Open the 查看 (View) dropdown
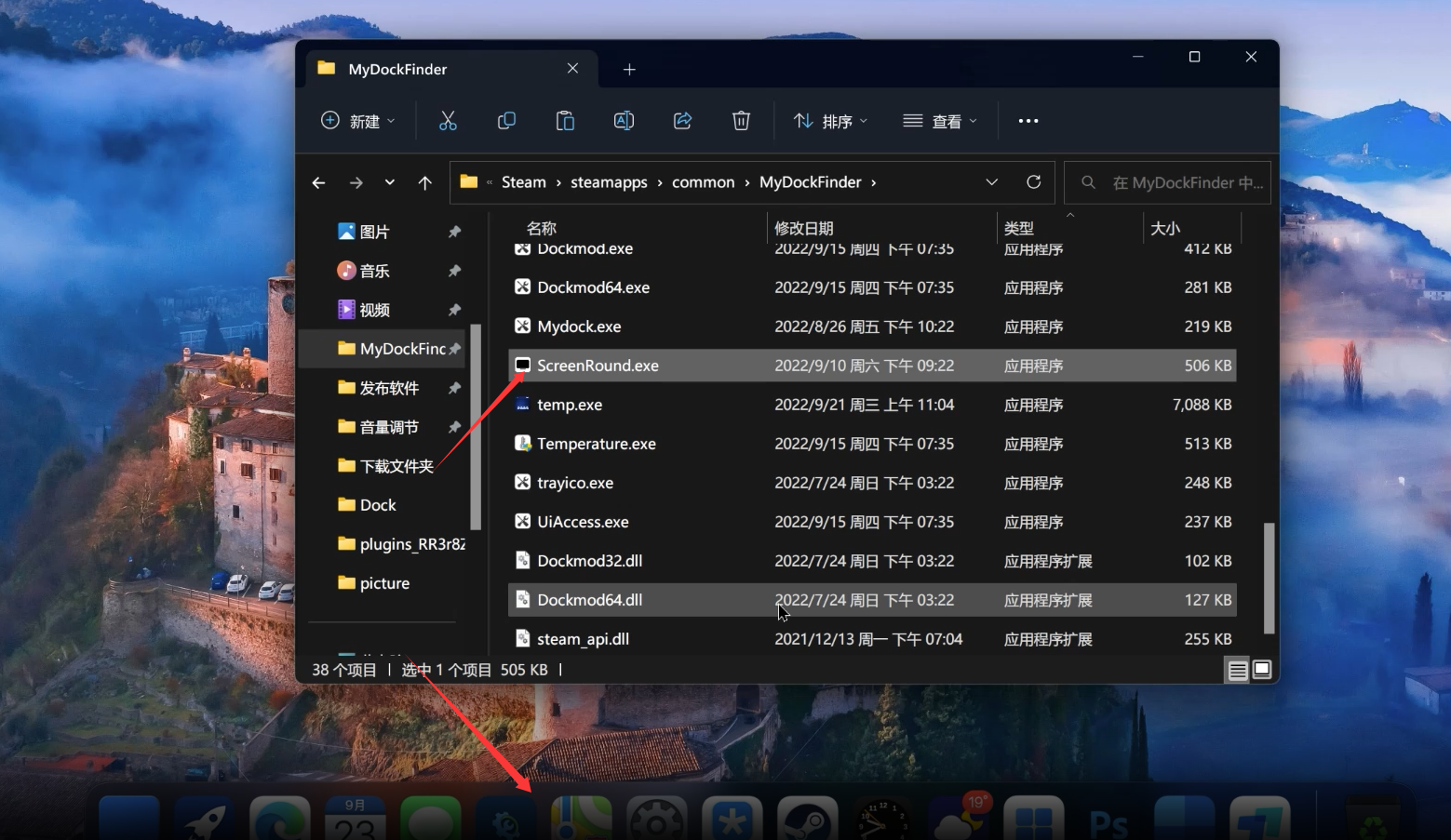 940,121
